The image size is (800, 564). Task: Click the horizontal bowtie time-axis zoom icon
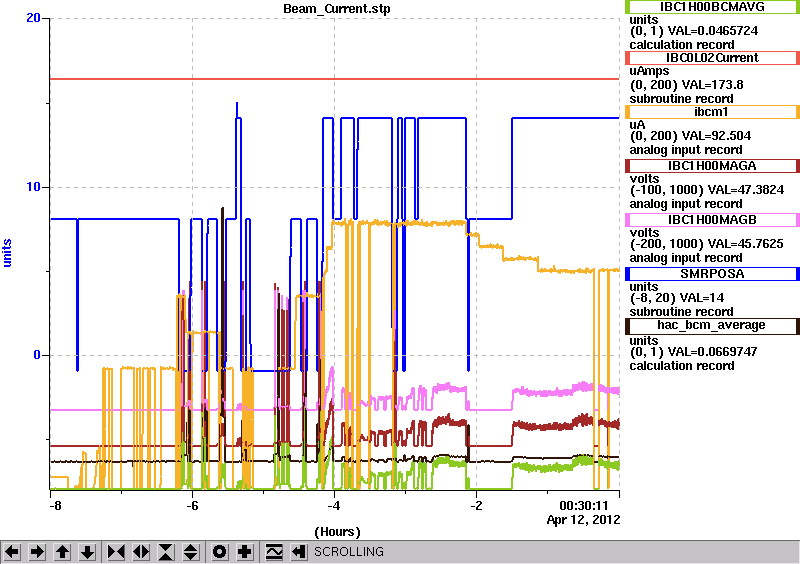pos(116,552)
